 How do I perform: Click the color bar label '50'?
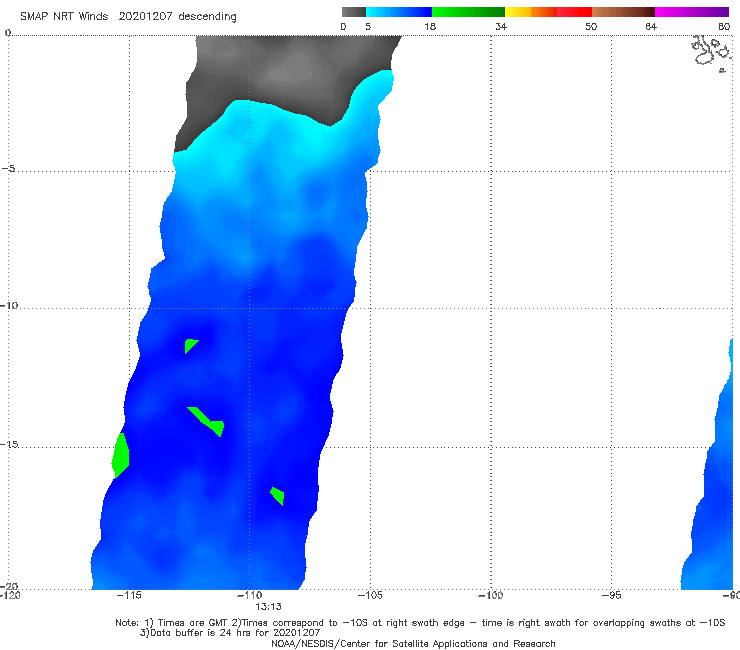coord(591,27)
